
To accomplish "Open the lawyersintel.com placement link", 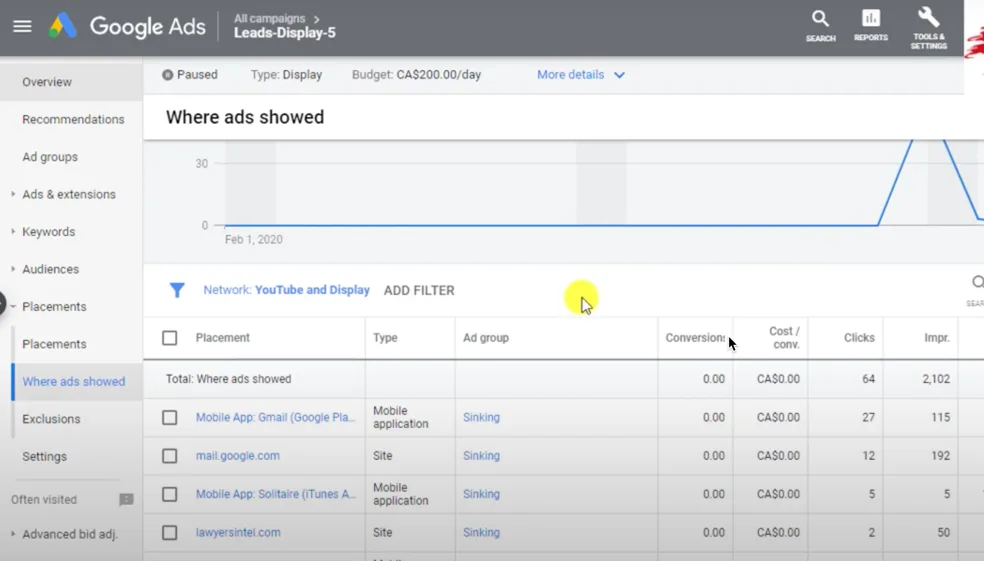I will [238, 532].
